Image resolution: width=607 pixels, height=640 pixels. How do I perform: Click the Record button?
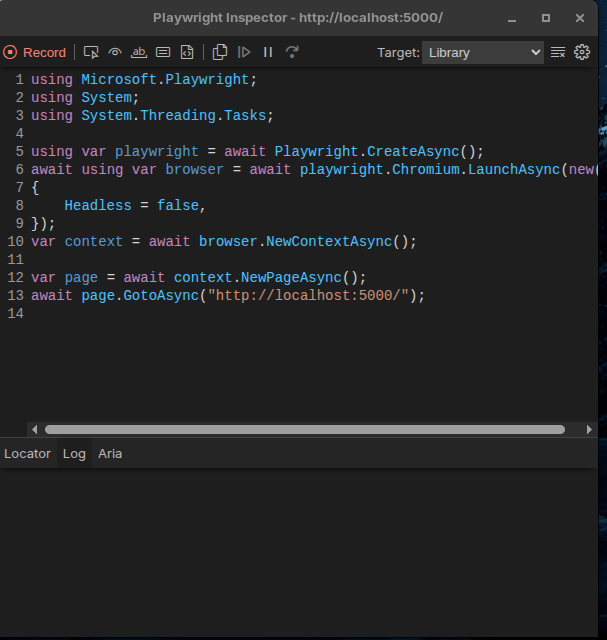[x=34, y=52]
